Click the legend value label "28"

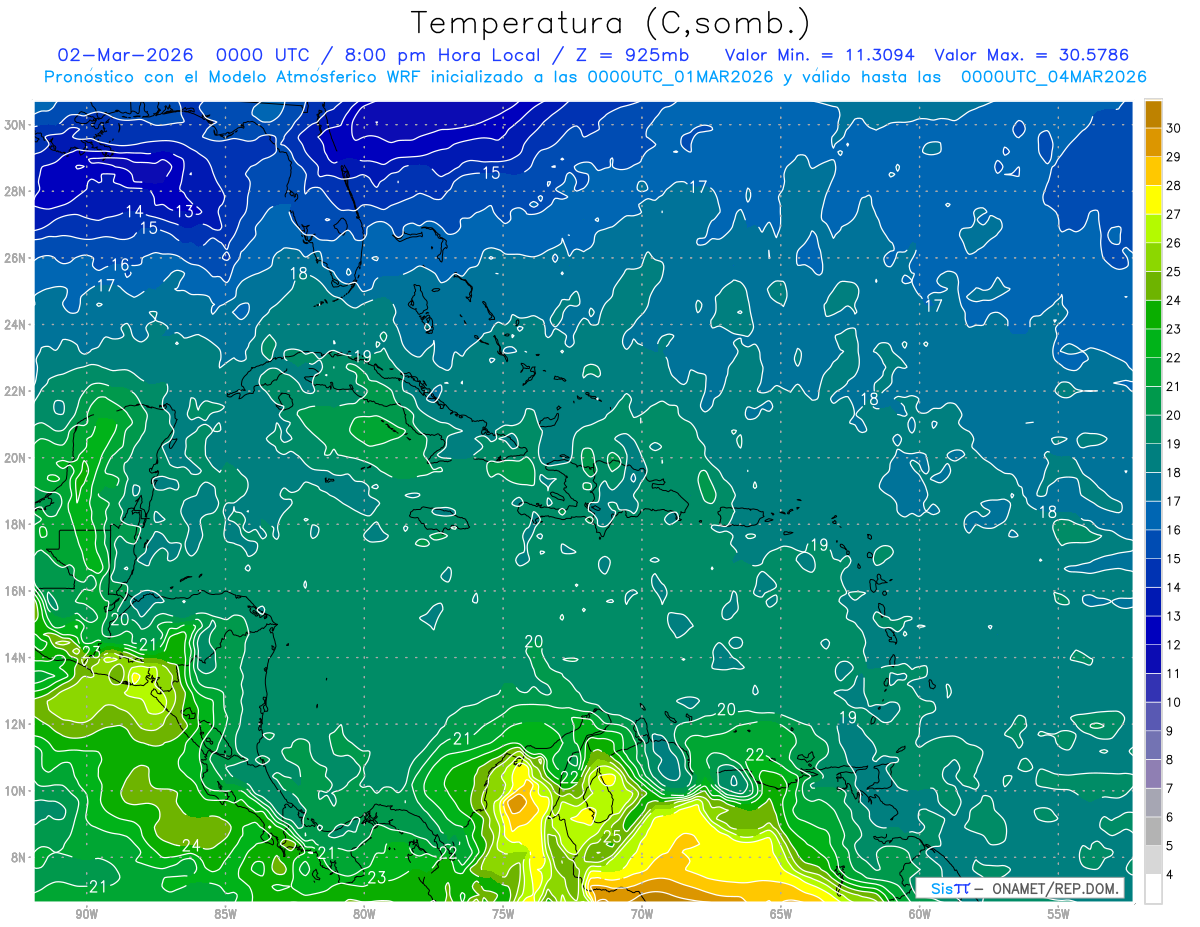(1174, 186)
